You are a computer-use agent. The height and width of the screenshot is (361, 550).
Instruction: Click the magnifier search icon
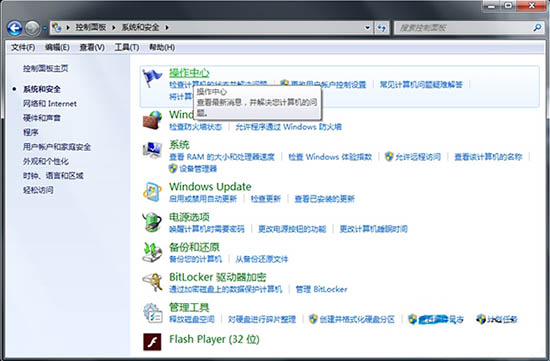point(537,27)
